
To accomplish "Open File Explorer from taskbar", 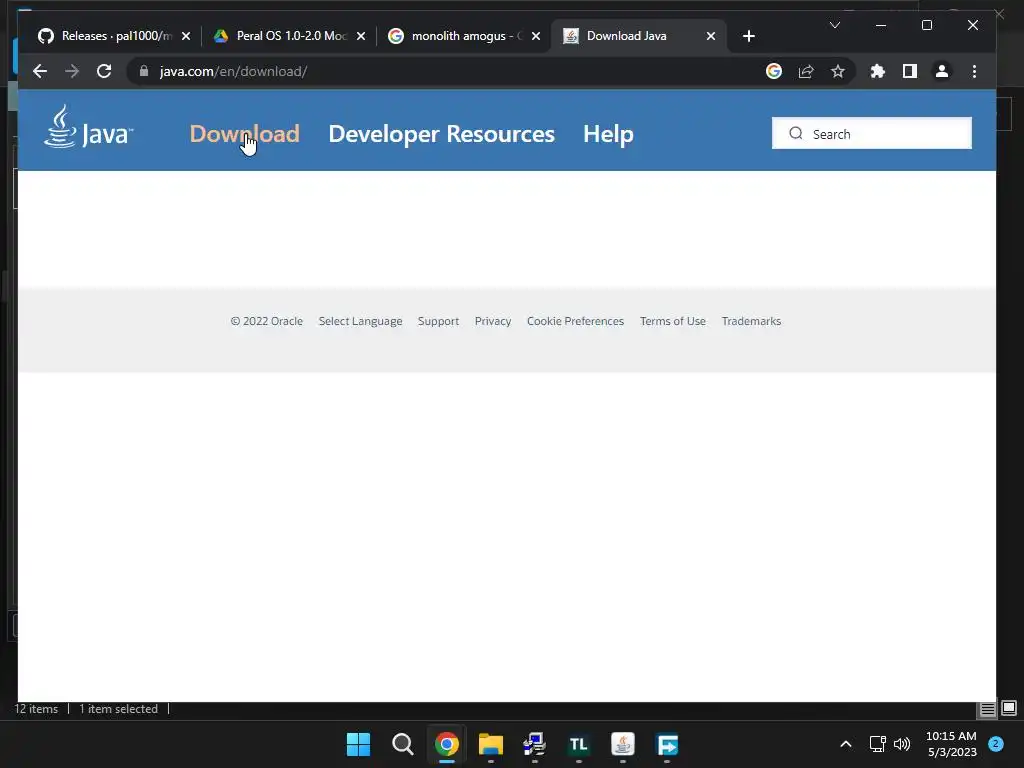I will click(x=490, y=744).
